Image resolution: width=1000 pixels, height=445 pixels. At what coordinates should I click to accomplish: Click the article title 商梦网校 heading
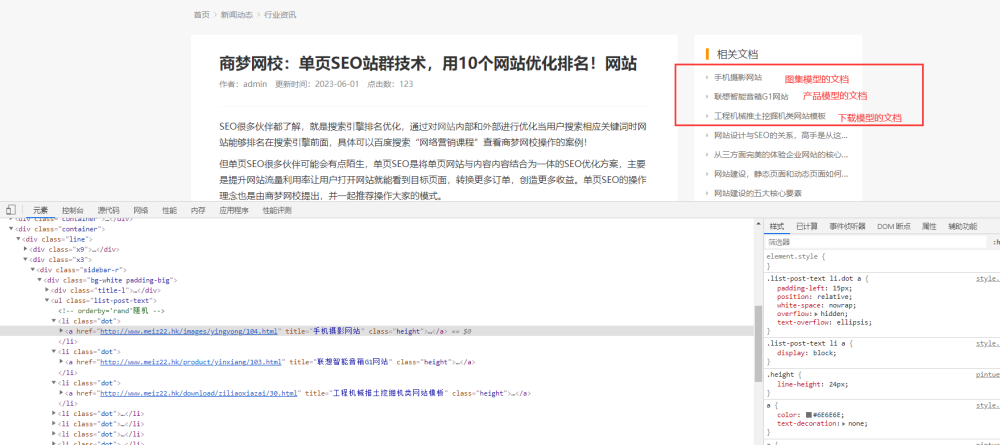pos(427,63)
